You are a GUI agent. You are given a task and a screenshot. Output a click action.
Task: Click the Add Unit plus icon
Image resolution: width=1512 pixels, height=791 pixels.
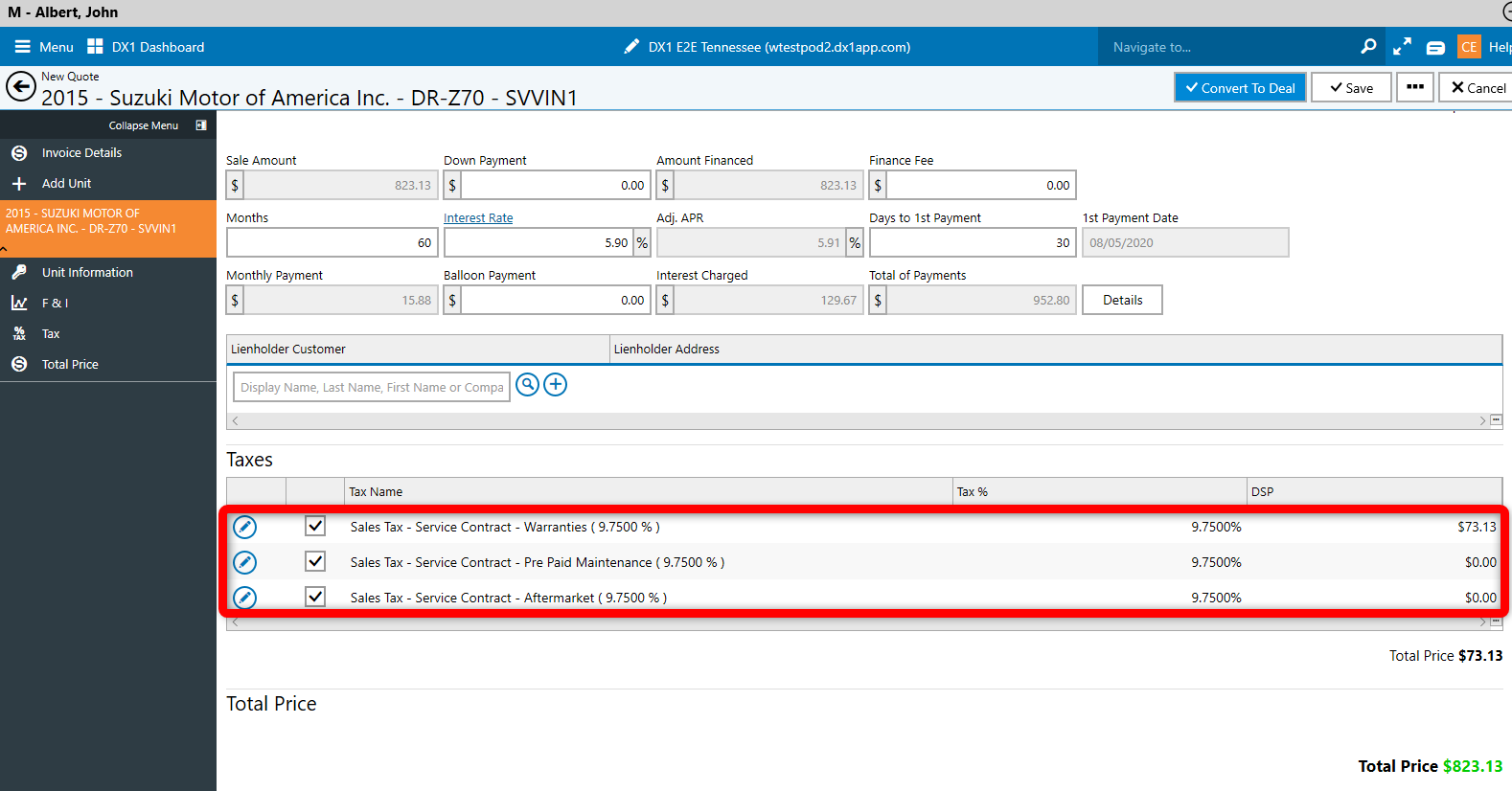[19, 184]
